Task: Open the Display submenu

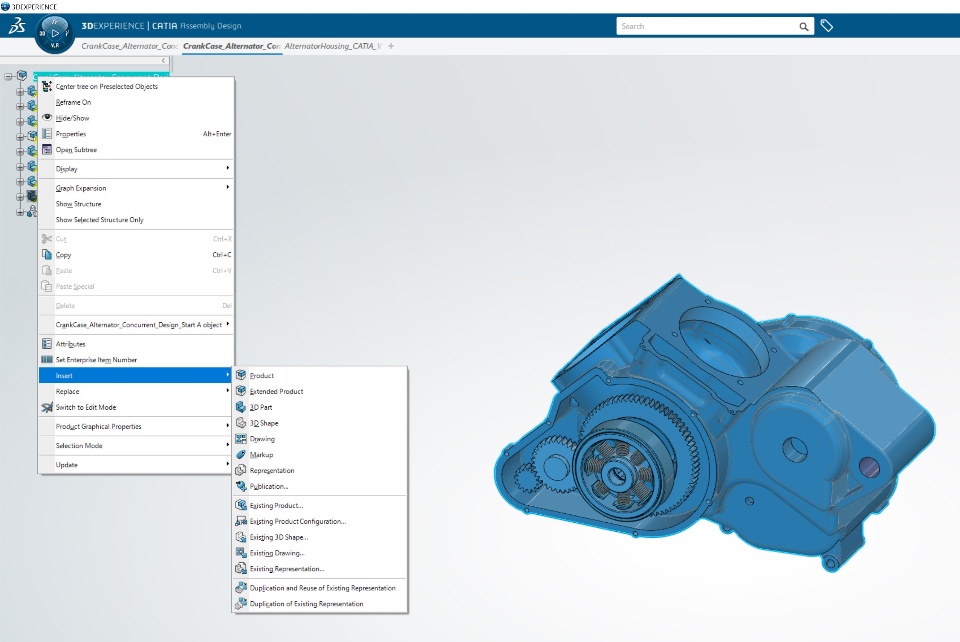Action: tap(136, 169)
